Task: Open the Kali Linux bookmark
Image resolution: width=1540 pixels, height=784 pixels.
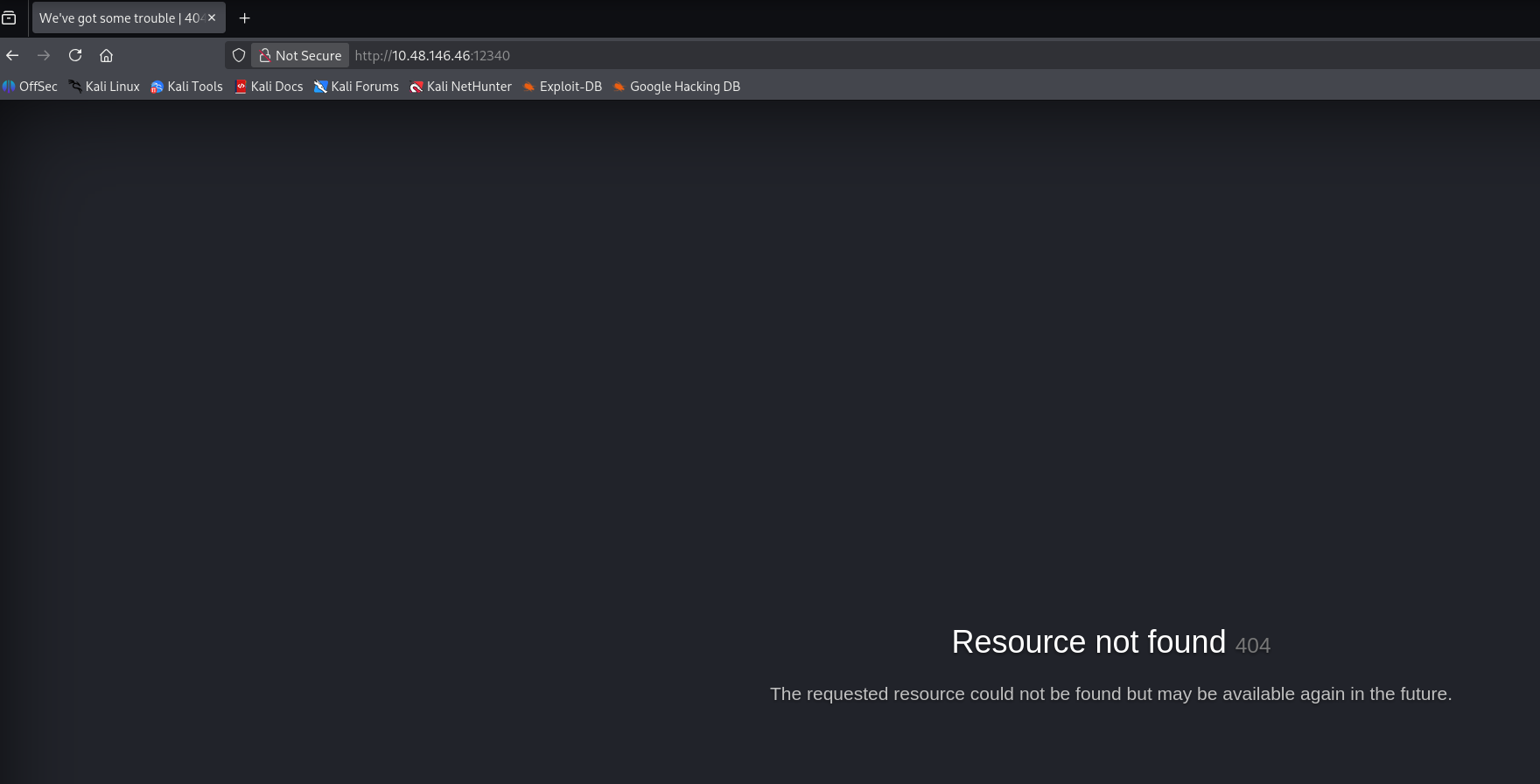Action: coord(104,87)
